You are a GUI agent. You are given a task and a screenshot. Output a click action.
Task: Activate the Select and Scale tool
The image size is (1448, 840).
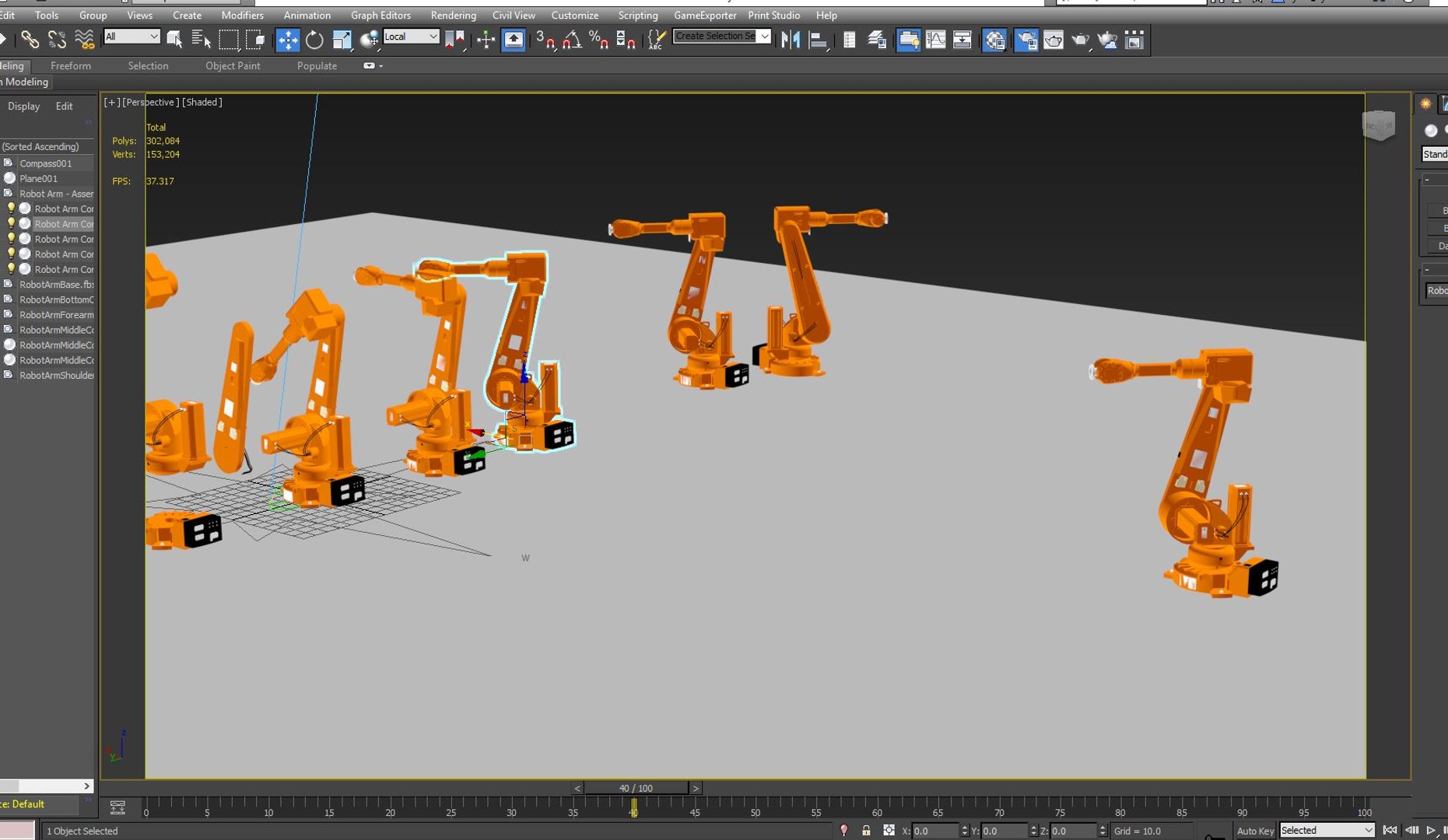point(342,39)
